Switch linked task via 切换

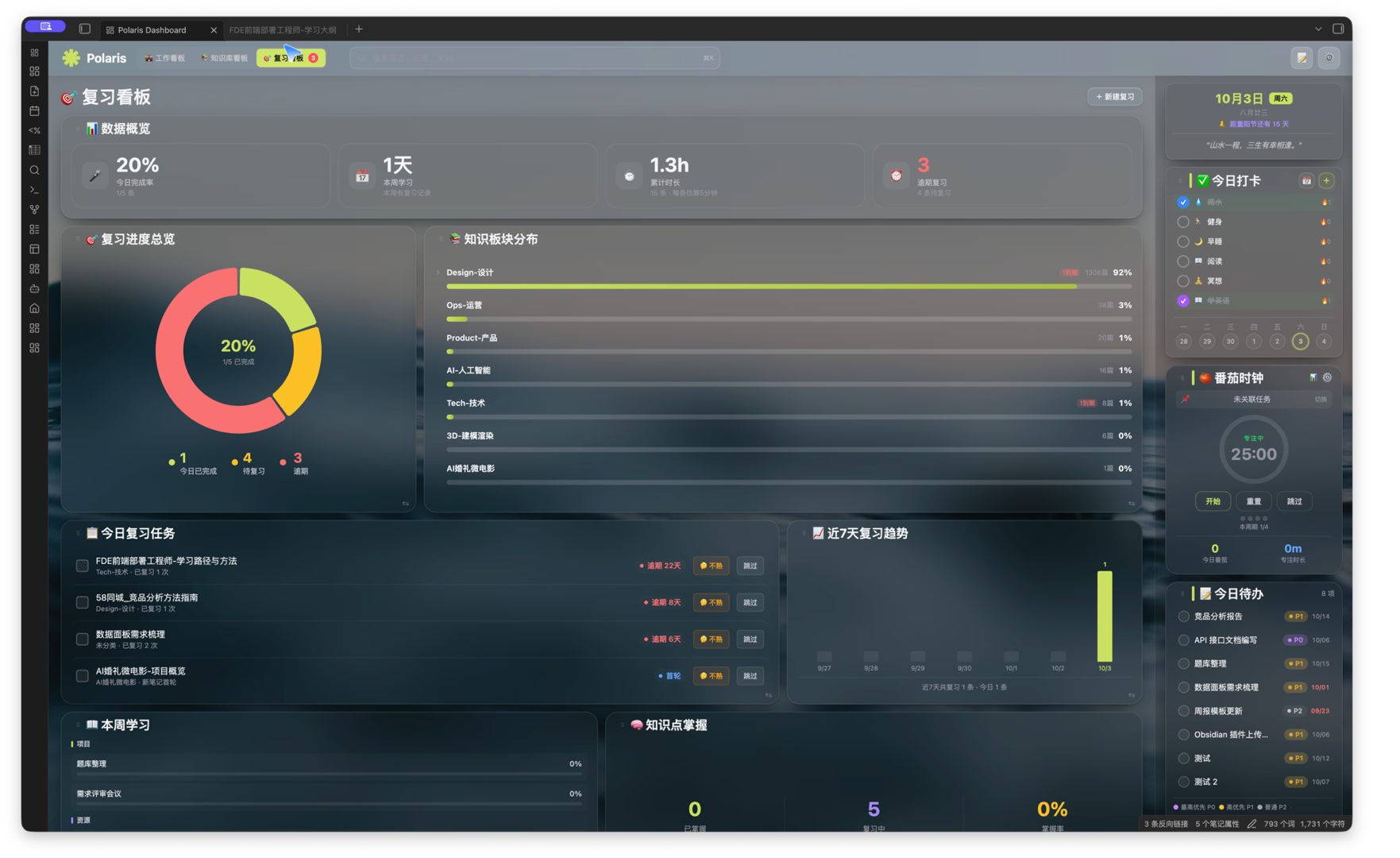[x=1321, y=400]
